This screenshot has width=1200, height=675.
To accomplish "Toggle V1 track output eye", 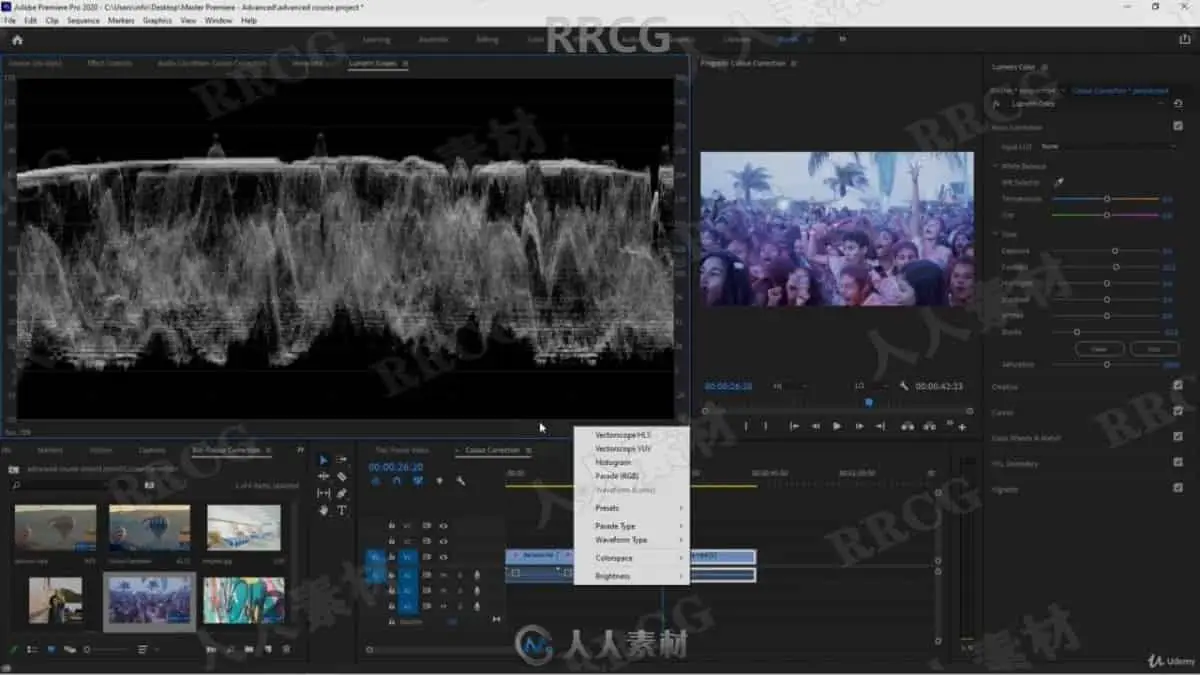I will coord(443,557).
